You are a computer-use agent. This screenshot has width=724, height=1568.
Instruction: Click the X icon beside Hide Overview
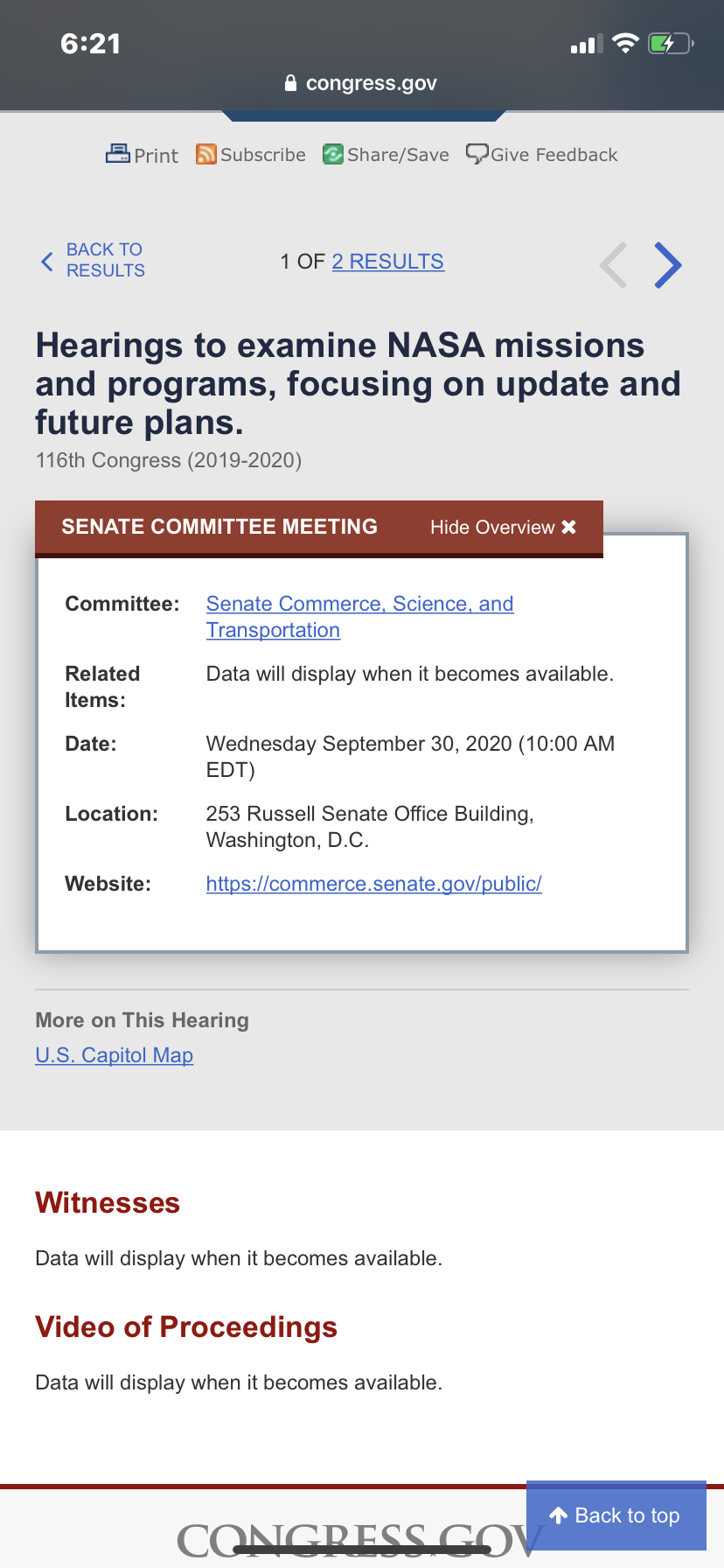point(568,527)
